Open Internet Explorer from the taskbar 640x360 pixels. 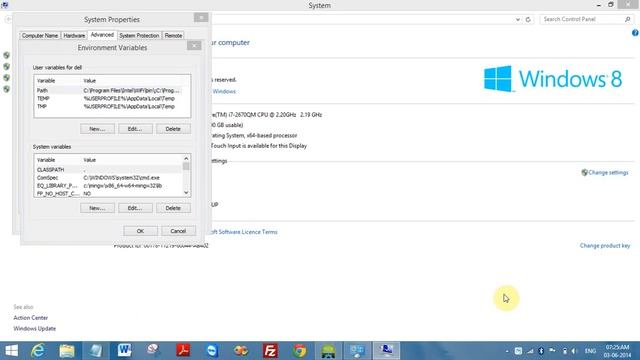click(x=38, y=351)
